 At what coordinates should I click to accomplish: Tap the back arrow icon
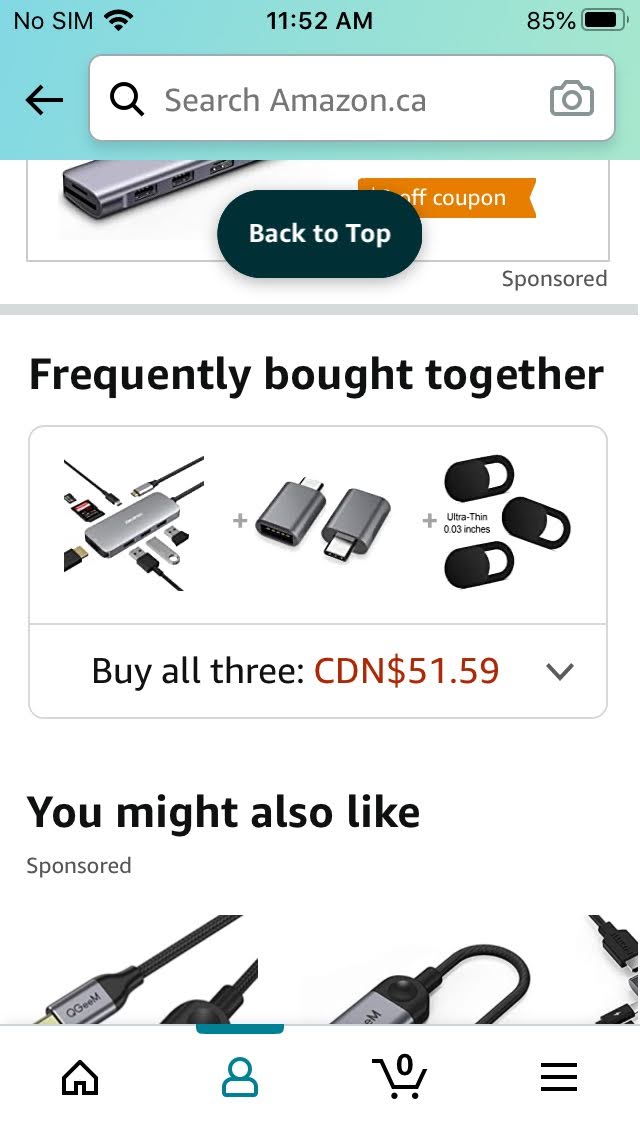[44, 100]
